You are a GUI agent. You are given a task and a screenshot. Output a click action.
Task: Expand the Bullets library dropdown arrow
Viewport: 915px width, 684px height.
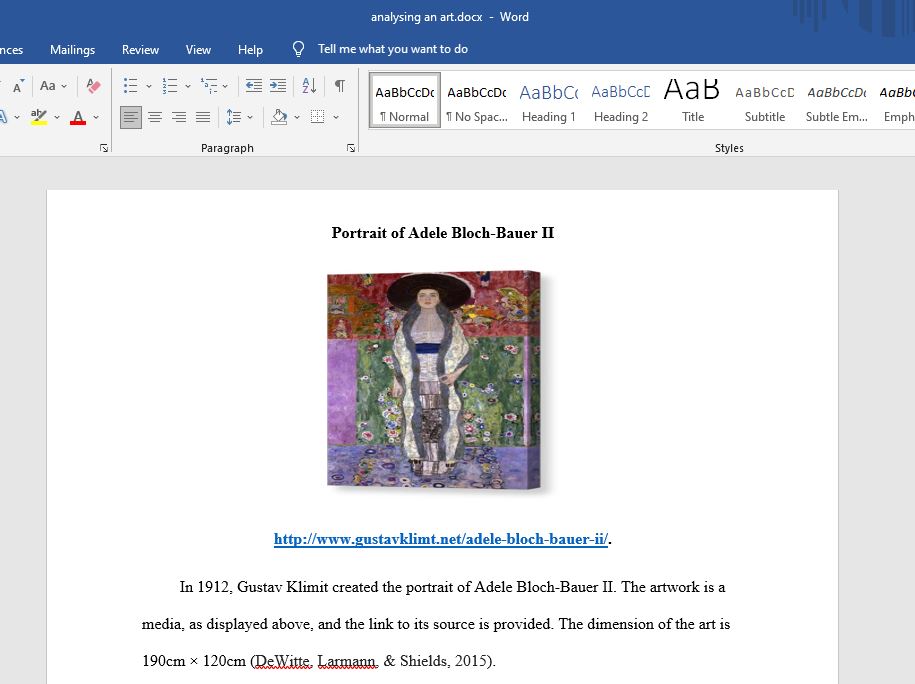[x=149, y=86]
